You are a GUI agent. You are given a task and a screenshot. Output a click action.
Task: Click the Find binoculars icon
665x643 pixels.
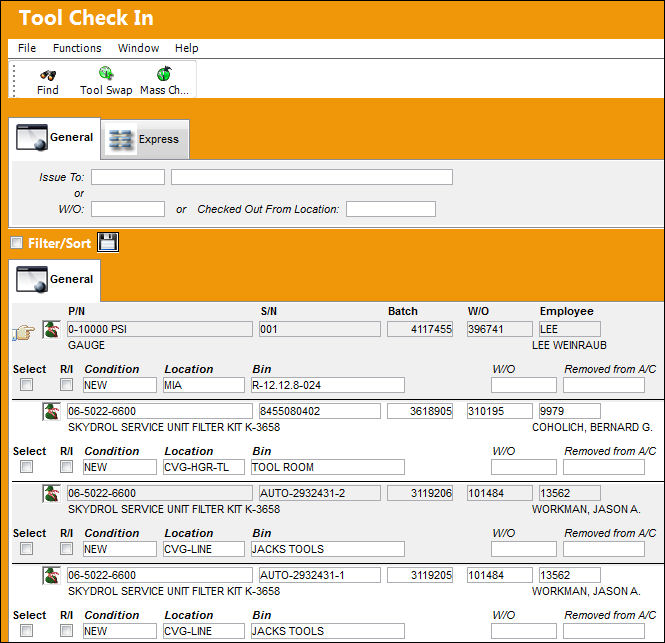(x=48, y=75)
